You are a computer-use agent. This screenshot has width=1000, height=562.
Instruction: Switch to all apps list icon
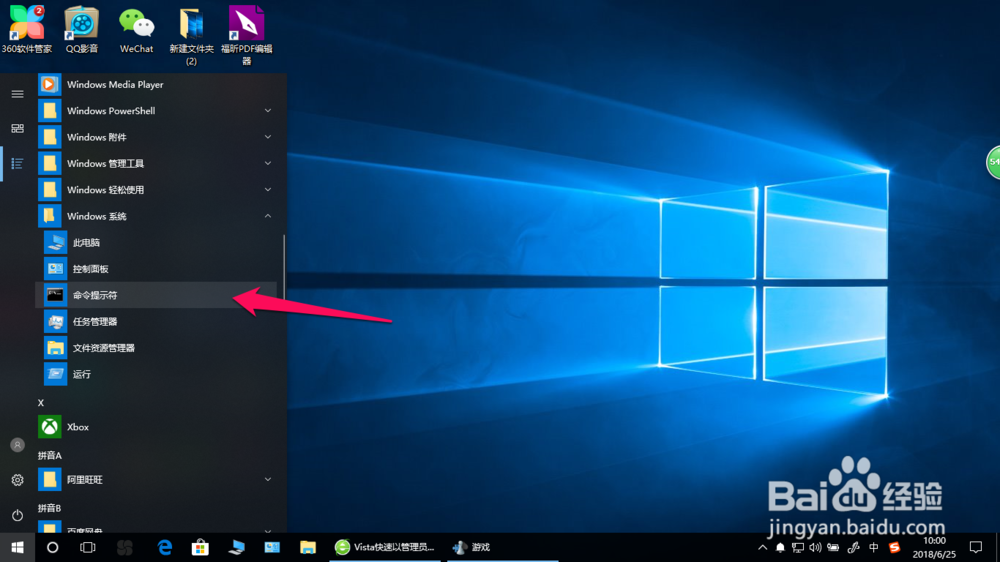pos(17,164)
